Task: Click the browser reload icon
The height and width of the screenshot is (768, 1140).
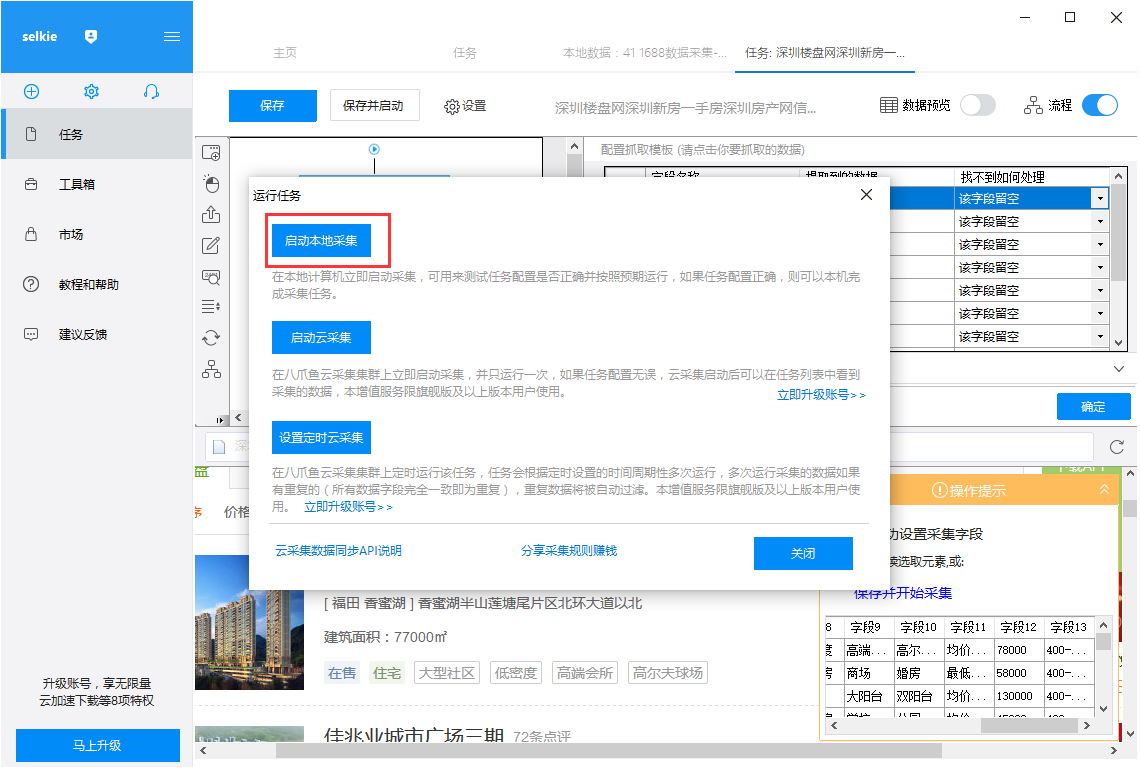Action: point(1117,447)
